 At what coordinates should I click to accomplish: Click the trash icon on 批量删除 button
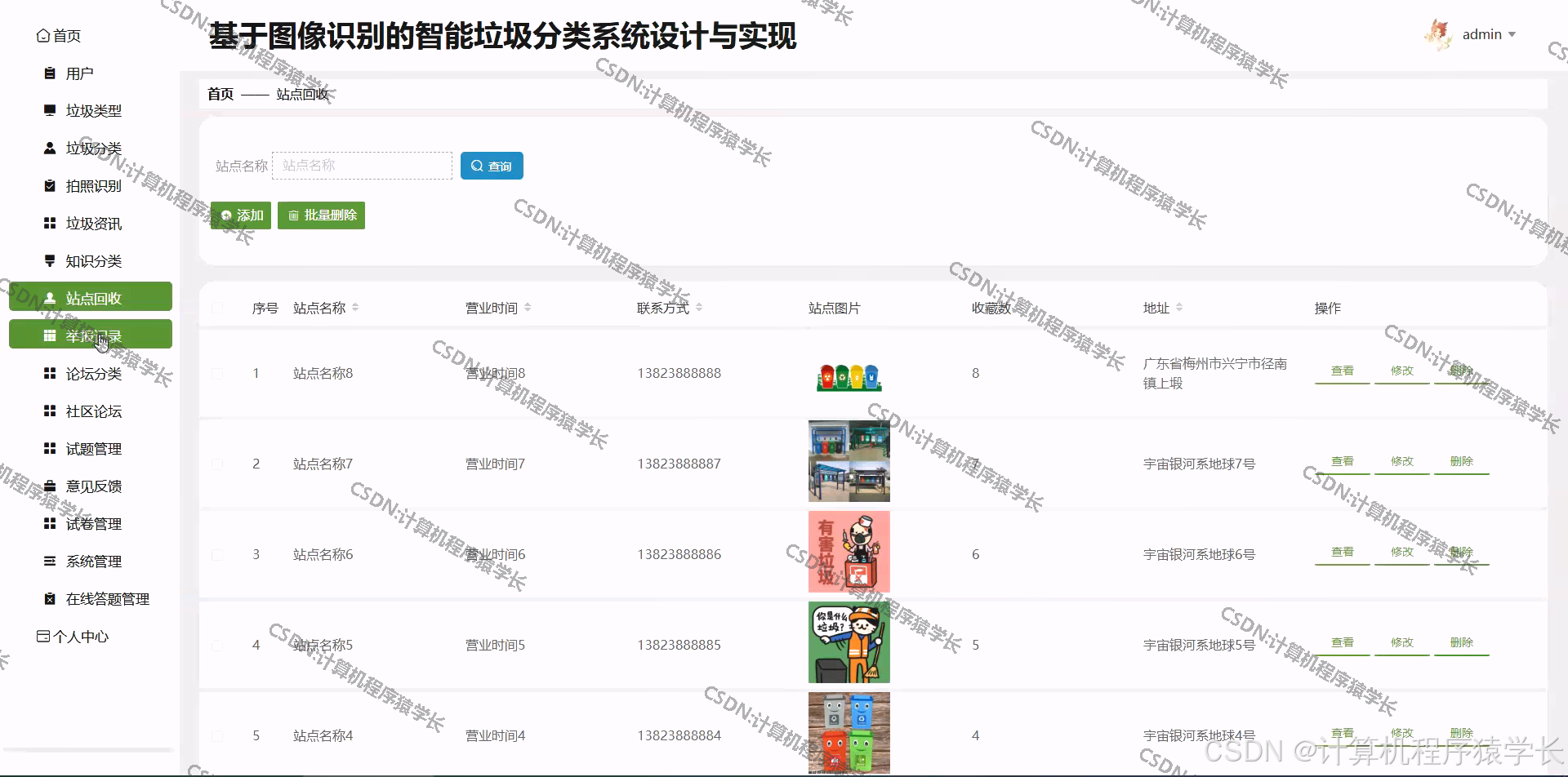pos(293,215)
